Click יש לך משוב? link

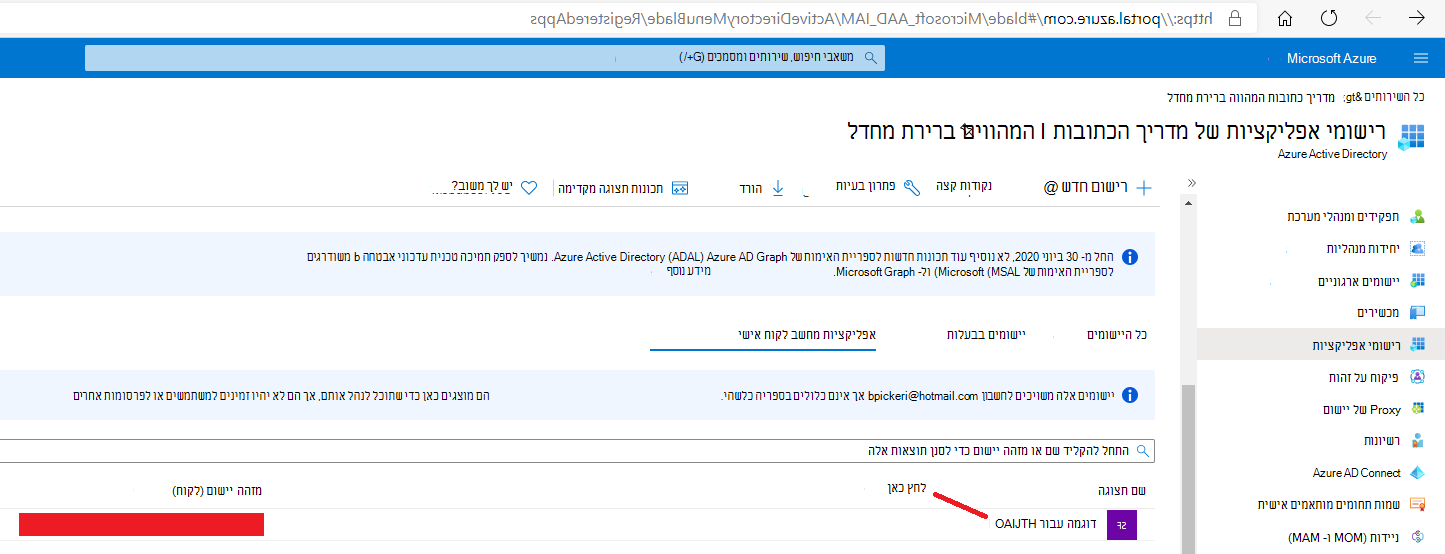point(481,187)
